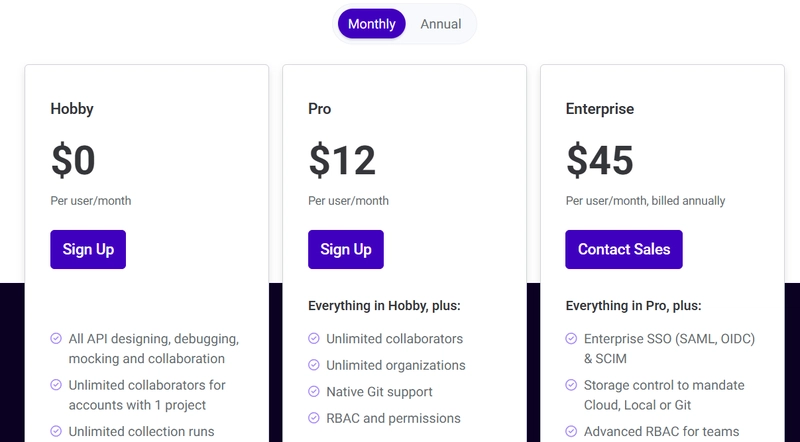Contact Sales for Enterprise plan
Screen dimensions: 800x442
(x=623, y=249)
